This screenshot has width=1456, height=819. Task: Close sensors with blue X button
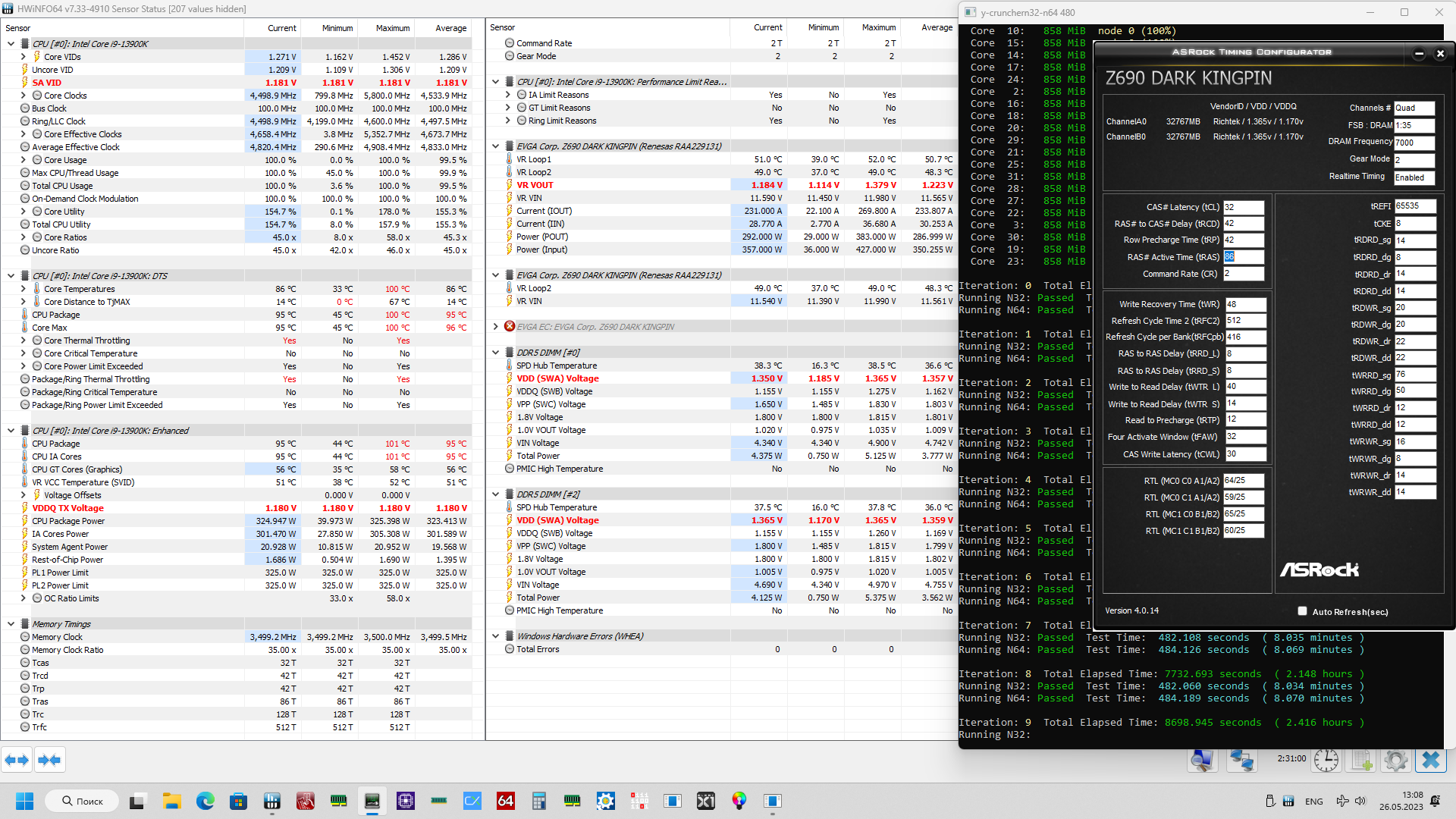point(1430,760)
